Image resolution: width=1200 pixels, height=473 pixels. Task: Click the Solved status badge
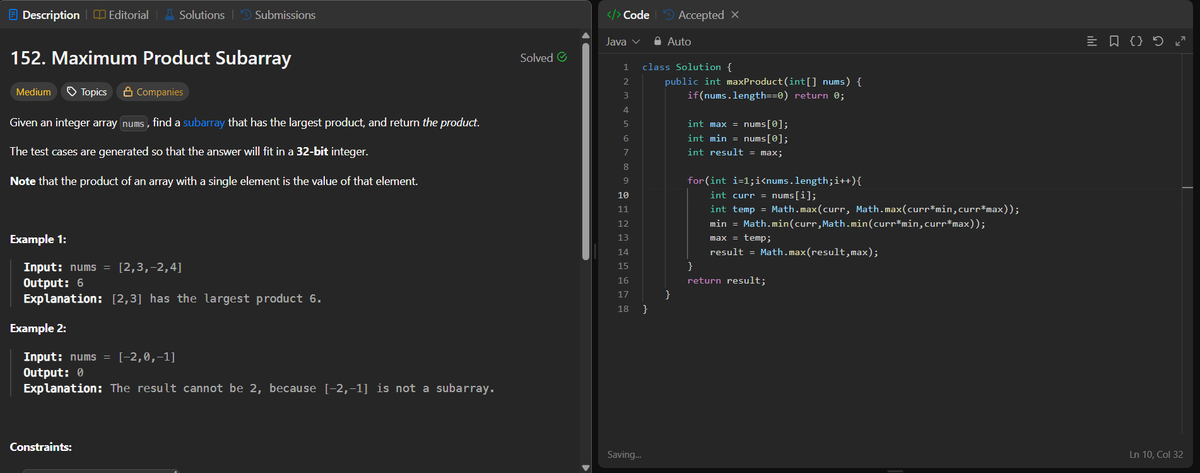544,58
